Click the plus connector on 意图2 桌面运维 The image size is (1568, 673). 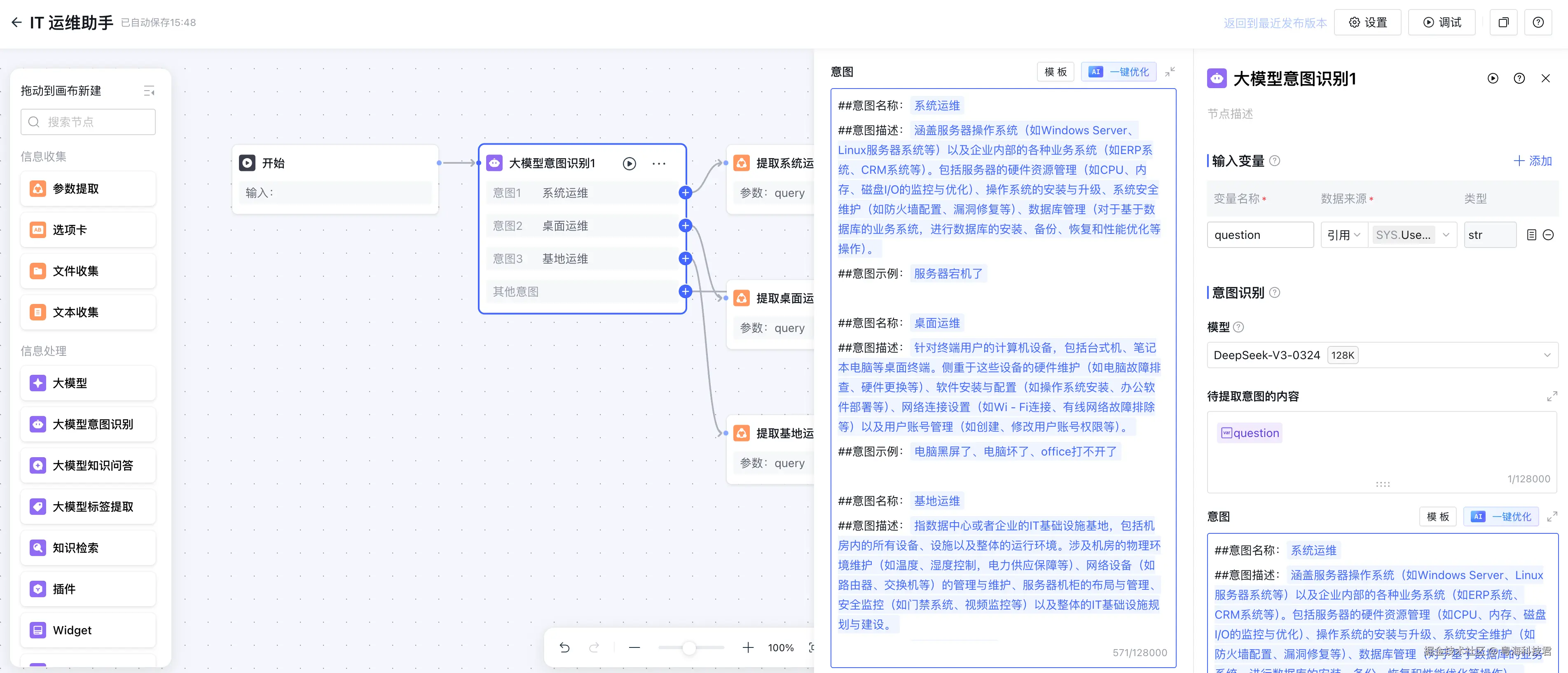[686, 226]
